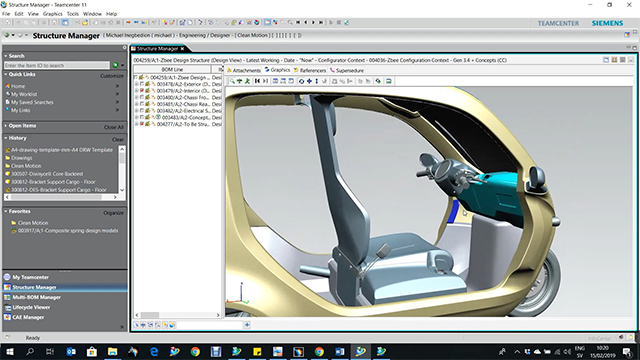This screenshot has height=360, width=640.
Task: Click the green search execute icon
Action: pos(116,65)
